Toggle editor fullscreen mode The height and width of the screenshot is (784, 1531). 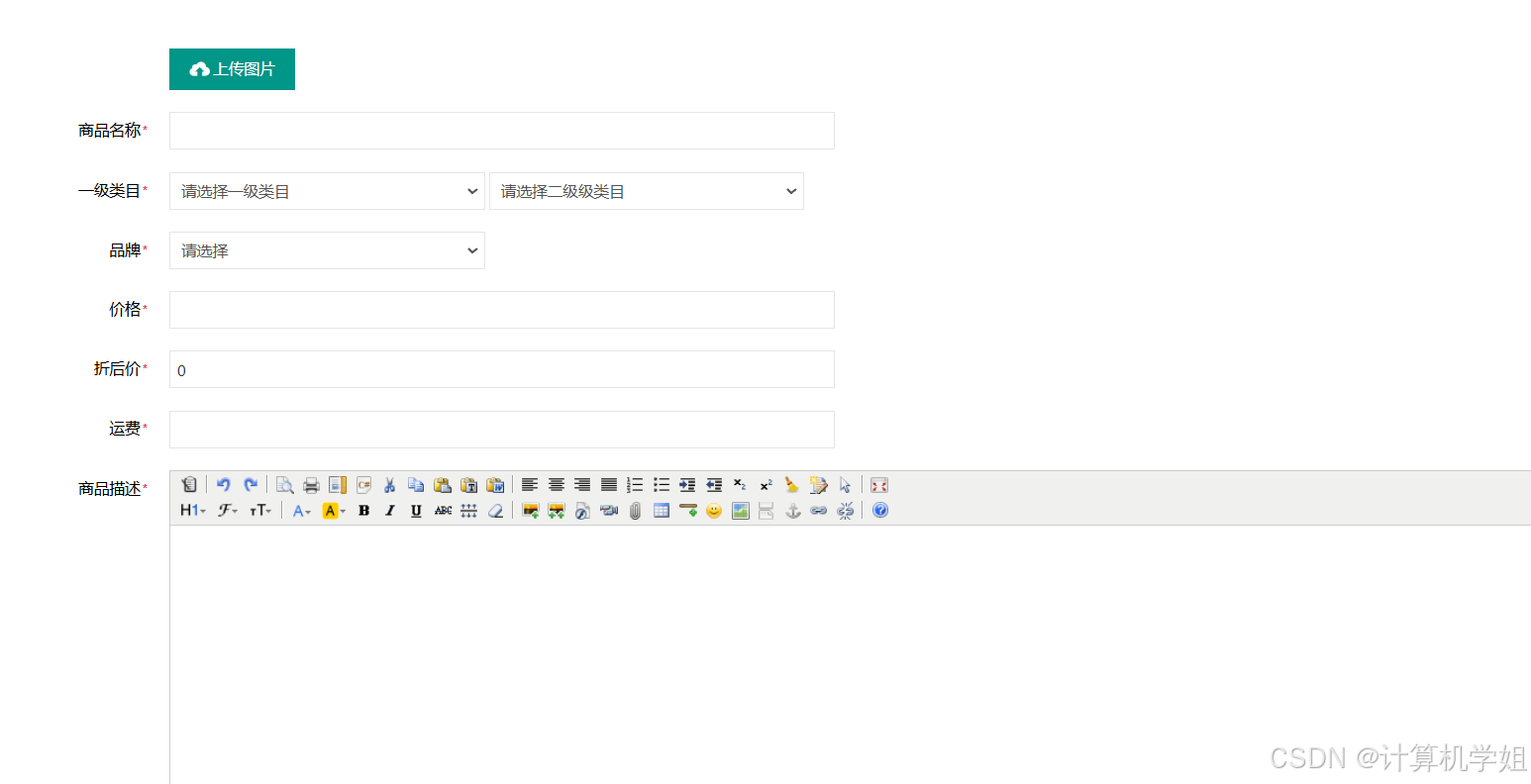click(879, 485)
